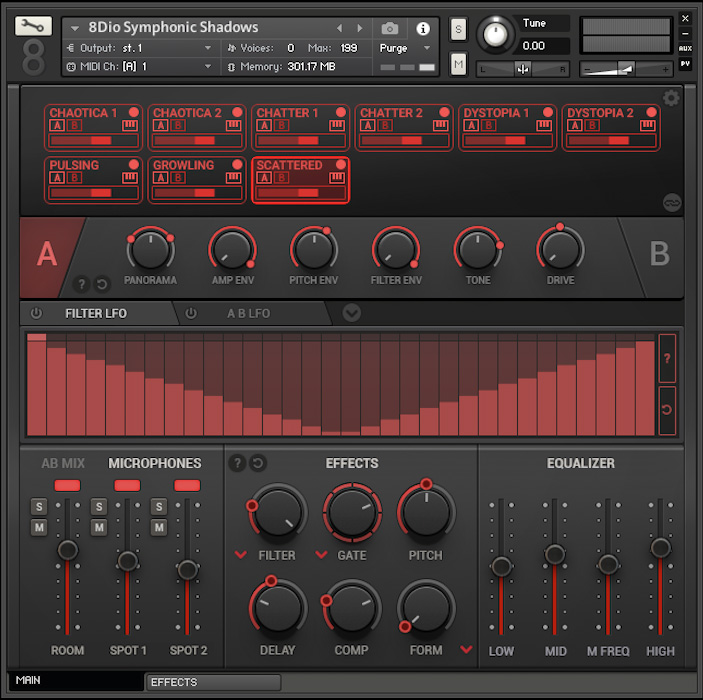Go to previous instrument using left arrow
The width and height of the screenshot is (703, 700).
coord(339,28)
